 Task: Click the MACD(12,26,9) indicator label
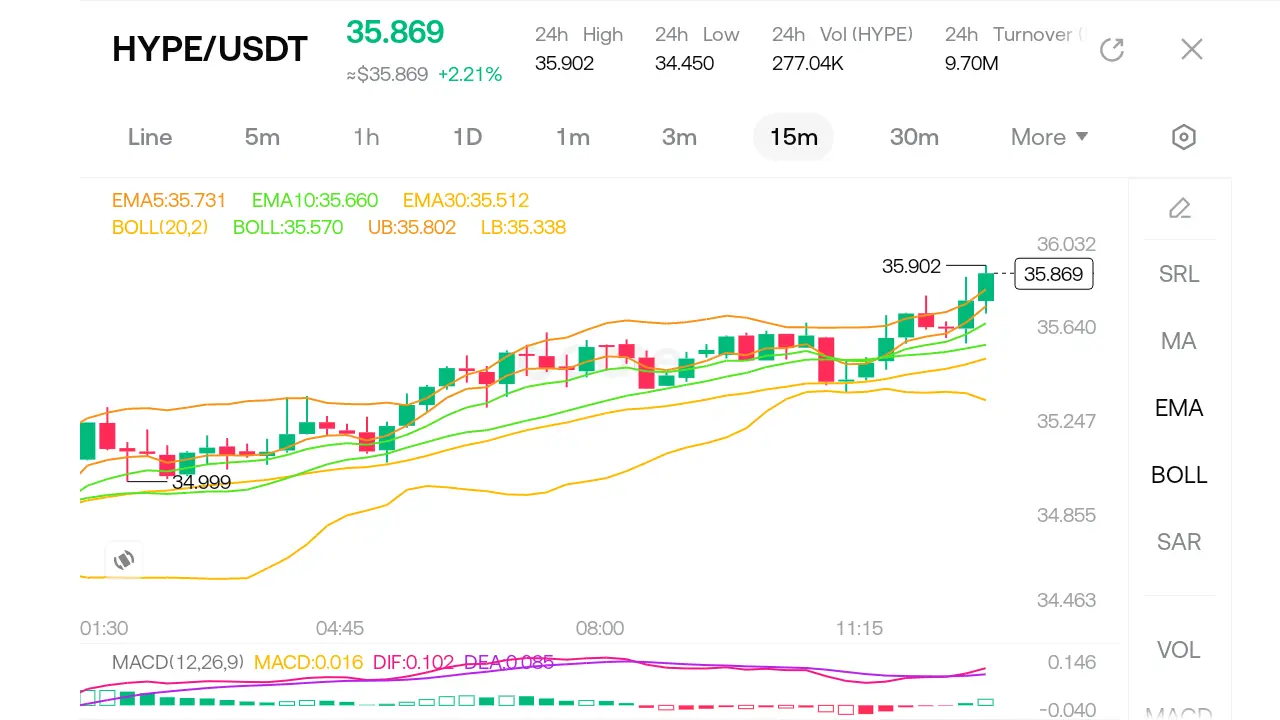coord(178,662)
